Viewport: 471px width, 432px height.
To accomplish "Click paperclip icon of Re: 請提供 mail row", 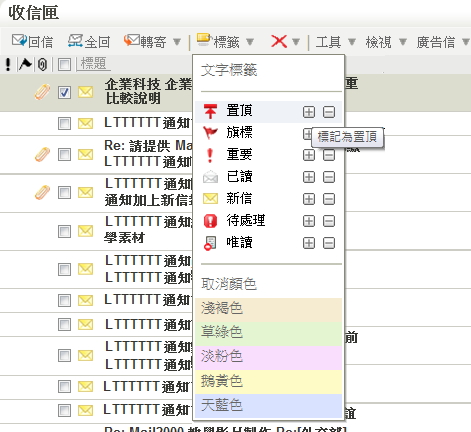I will 42,155.
